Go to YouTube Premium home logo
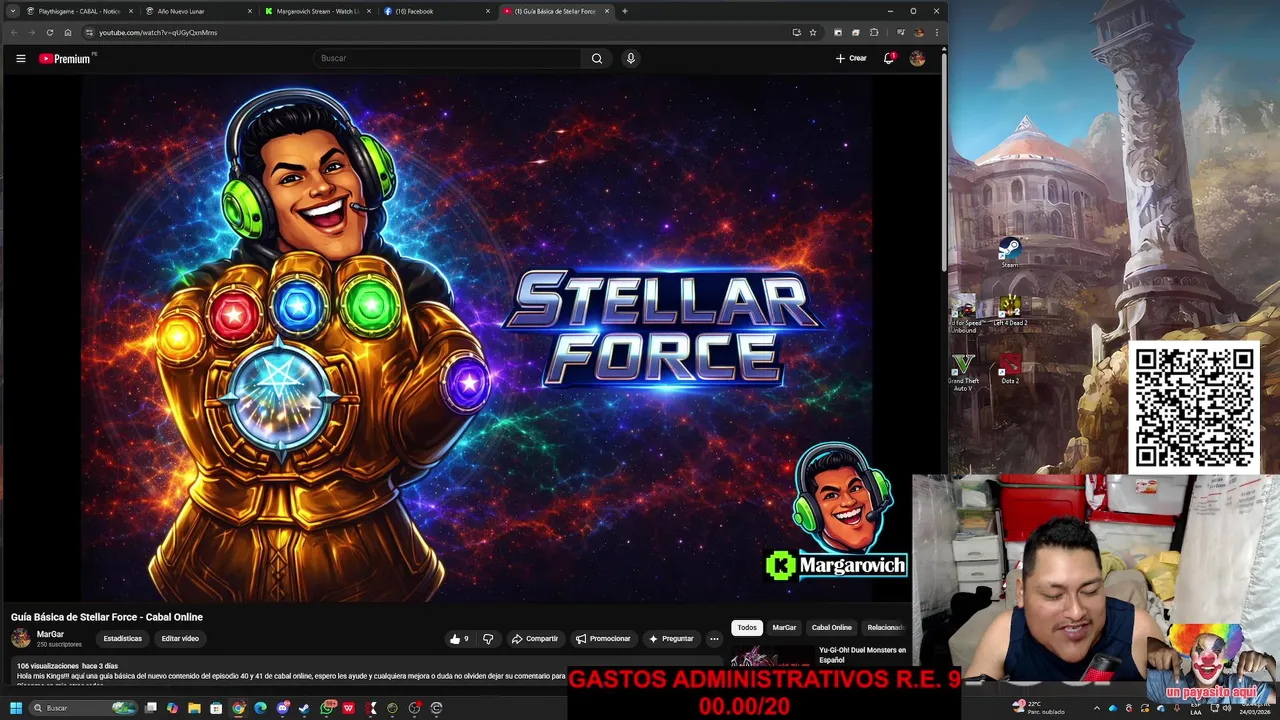The width and height of the screenshot is (1280, 720). 65,59
